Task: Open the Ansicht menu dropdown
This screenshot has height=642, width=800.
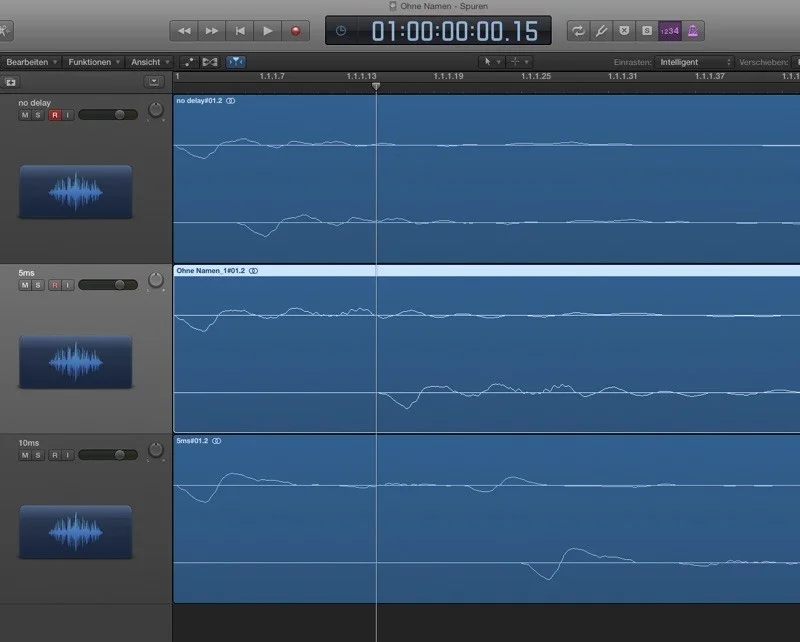Action: pyautogui.click(x=150, y=62)
